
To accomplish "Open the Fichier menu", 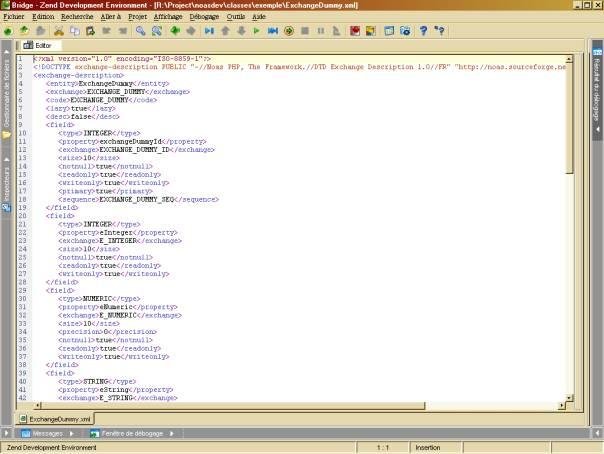I will pyautogui.click(x=14, y=17).
